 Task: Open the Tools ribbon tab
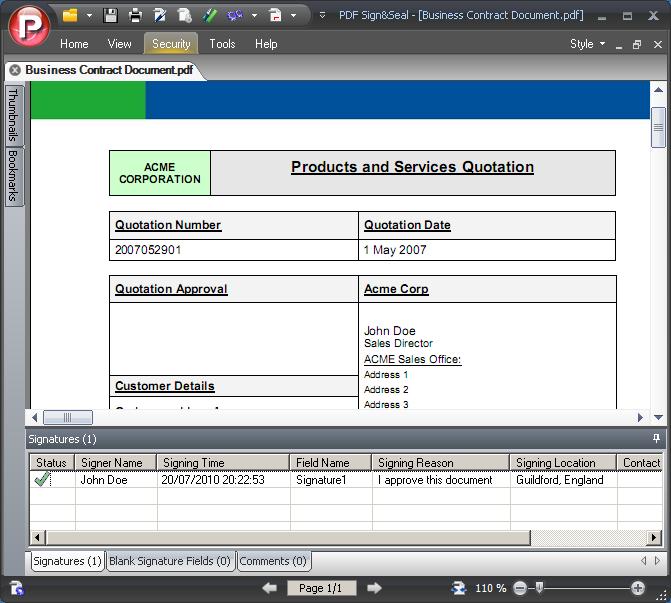click(222, 44)
